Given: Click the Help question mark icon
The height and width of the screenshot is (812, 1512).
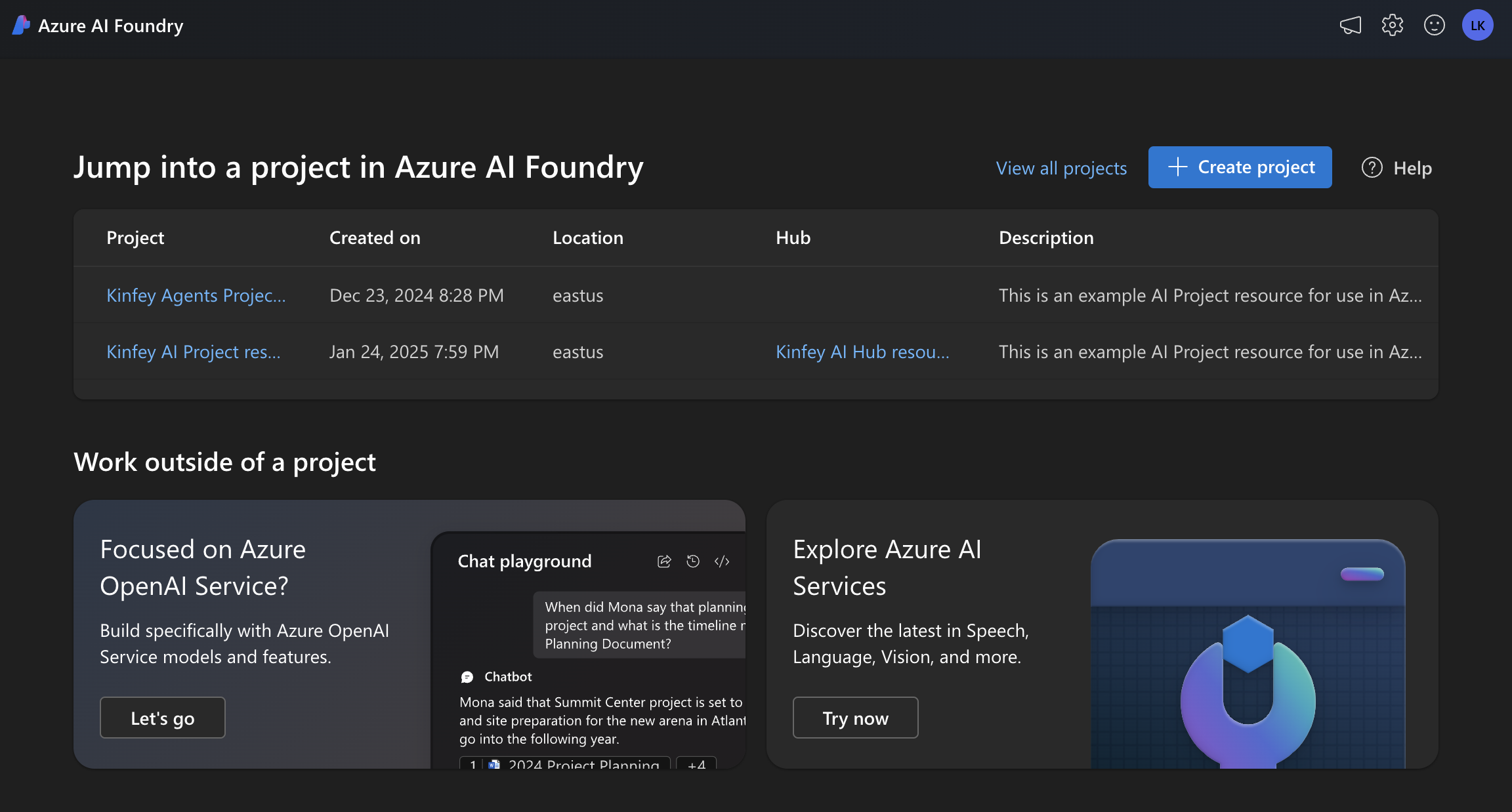Looking at the screenshot, I should tap(1372, 168).
